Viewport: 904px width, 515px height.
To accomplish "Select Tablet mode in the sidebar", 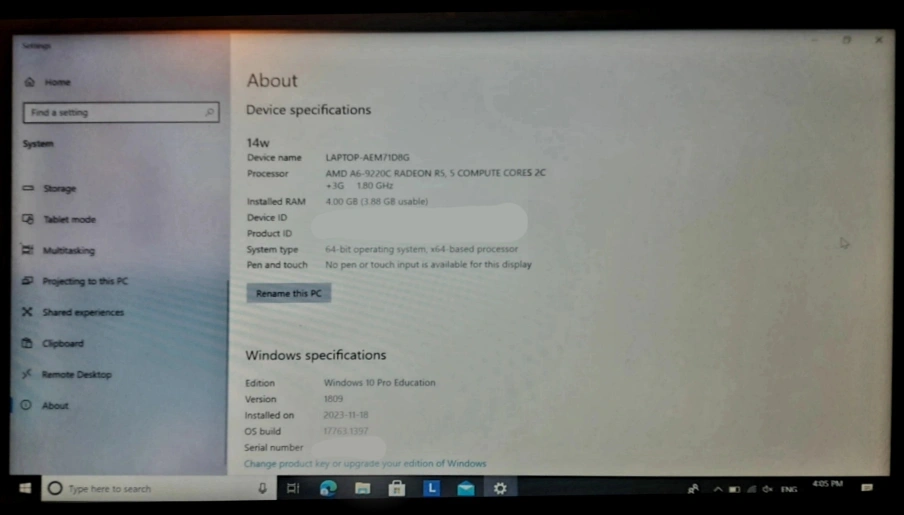I will click(68, 219).
